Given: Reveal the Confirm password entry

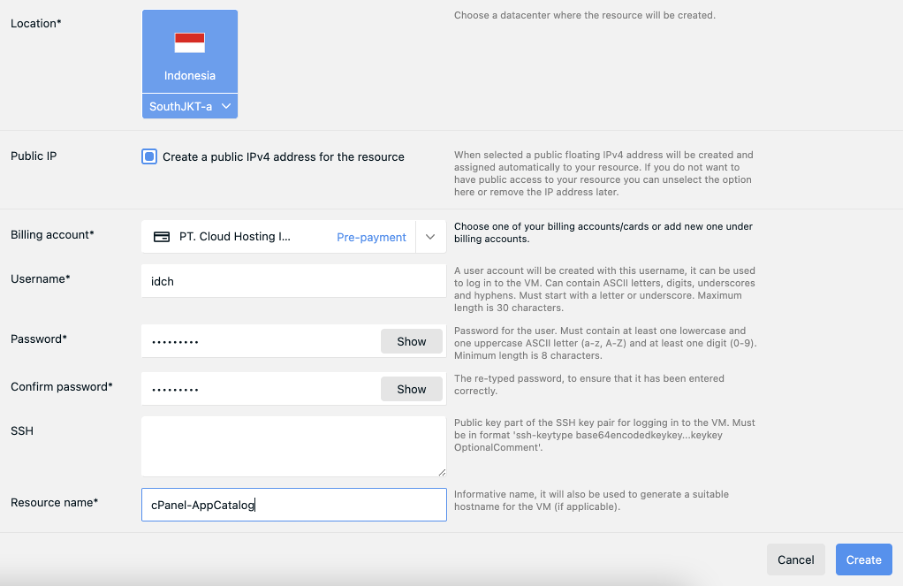Looking at the screenshot, I should 411,389.
